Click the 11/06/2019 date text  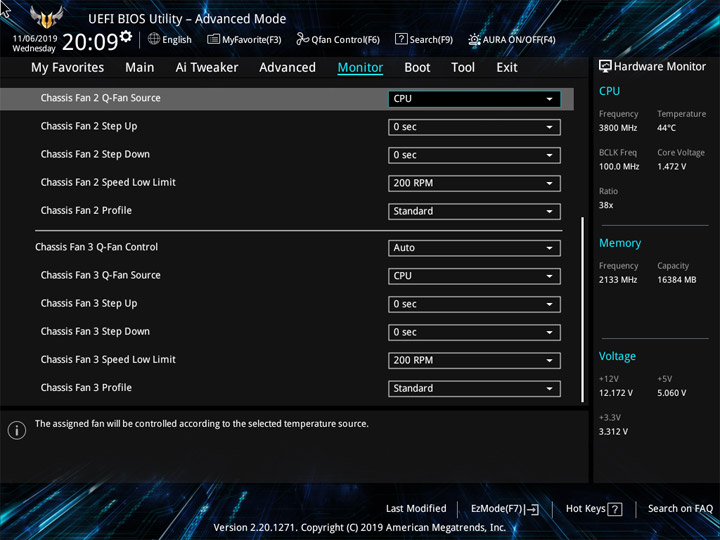pyautogui.click(x=35, y=39)
